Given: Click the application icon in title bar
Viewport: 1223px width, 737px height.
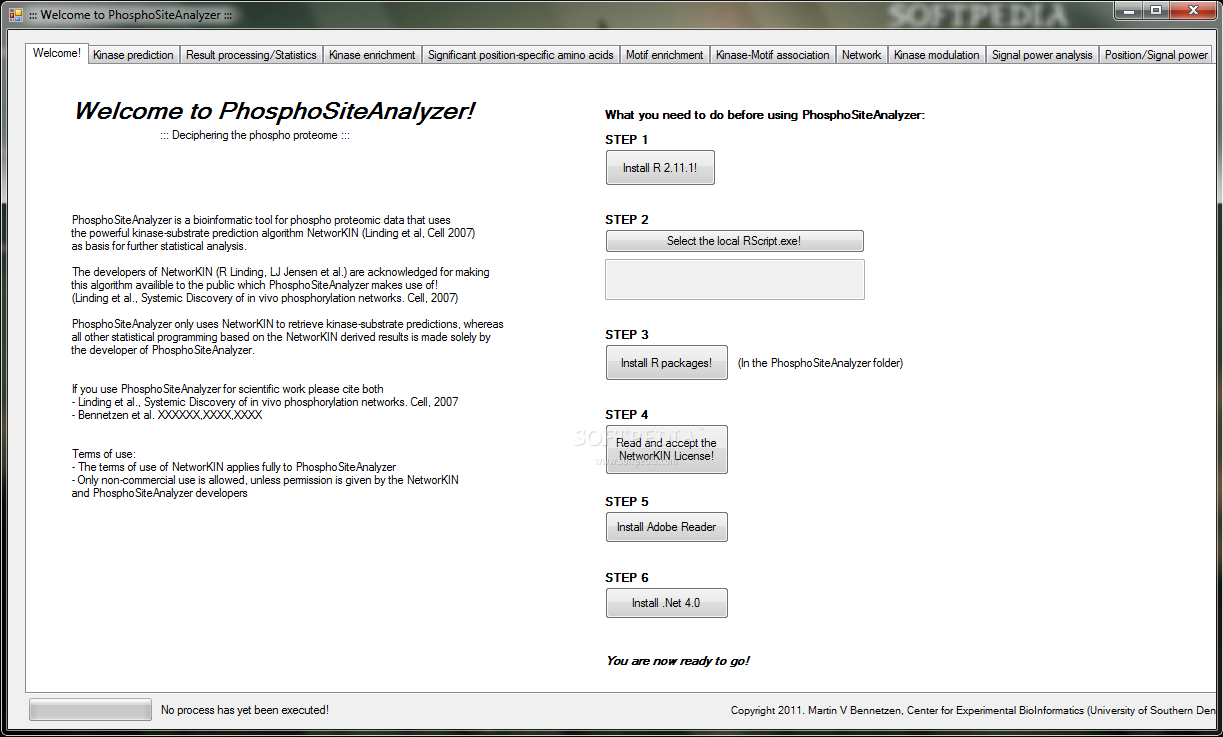Looking at the screenshot, I should (15, 15).
